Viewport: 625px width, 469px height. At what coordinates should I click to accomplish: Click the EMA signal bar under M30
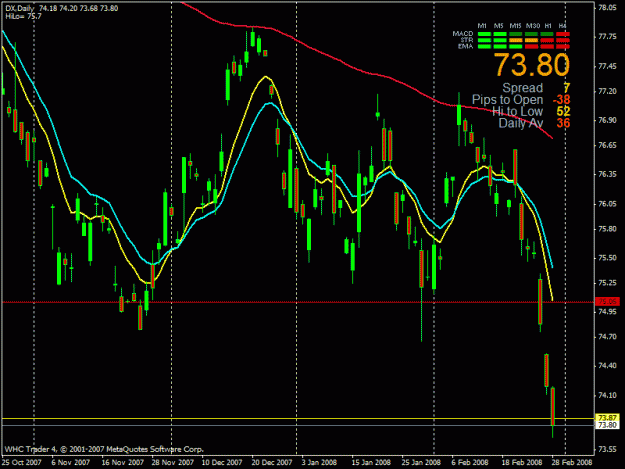(x=531, y=47)
